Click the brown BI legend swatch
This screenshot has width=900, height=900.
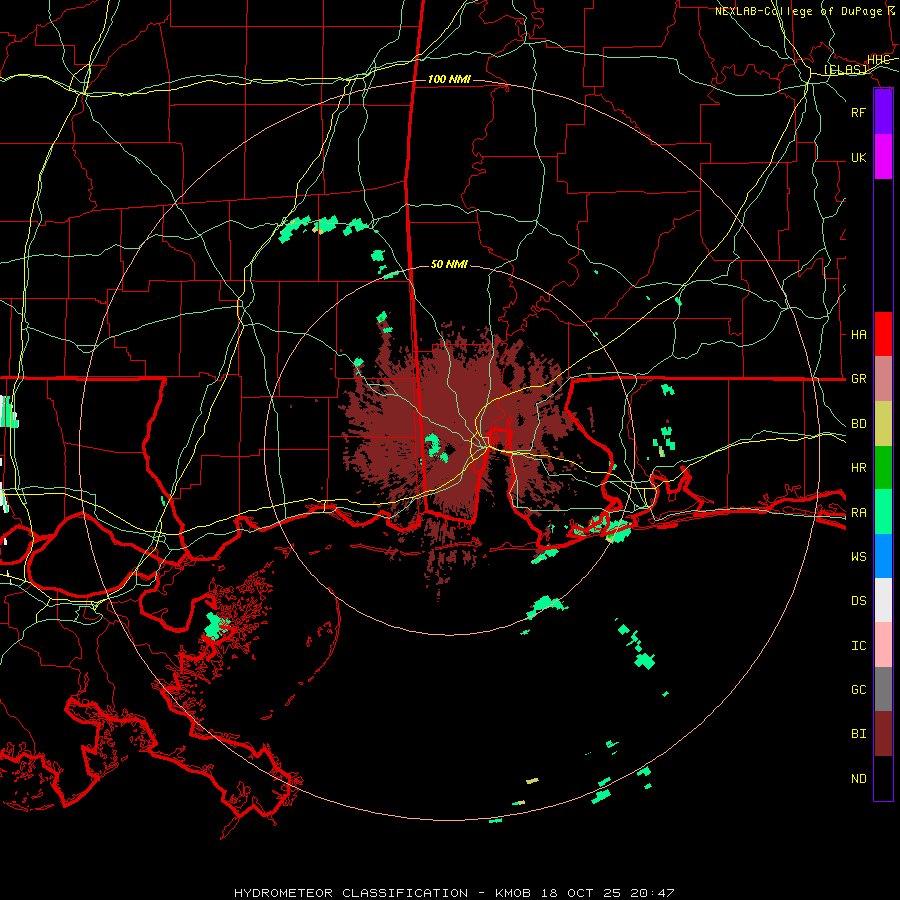pos(883,734)
